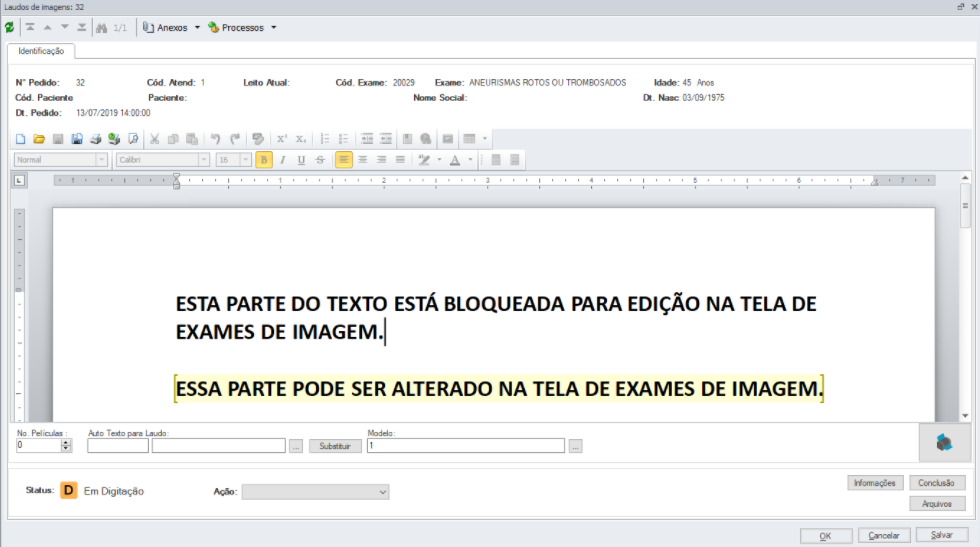Expand the text highlight color arrow
Screen dimensions: 980x547
pos(439,160)
